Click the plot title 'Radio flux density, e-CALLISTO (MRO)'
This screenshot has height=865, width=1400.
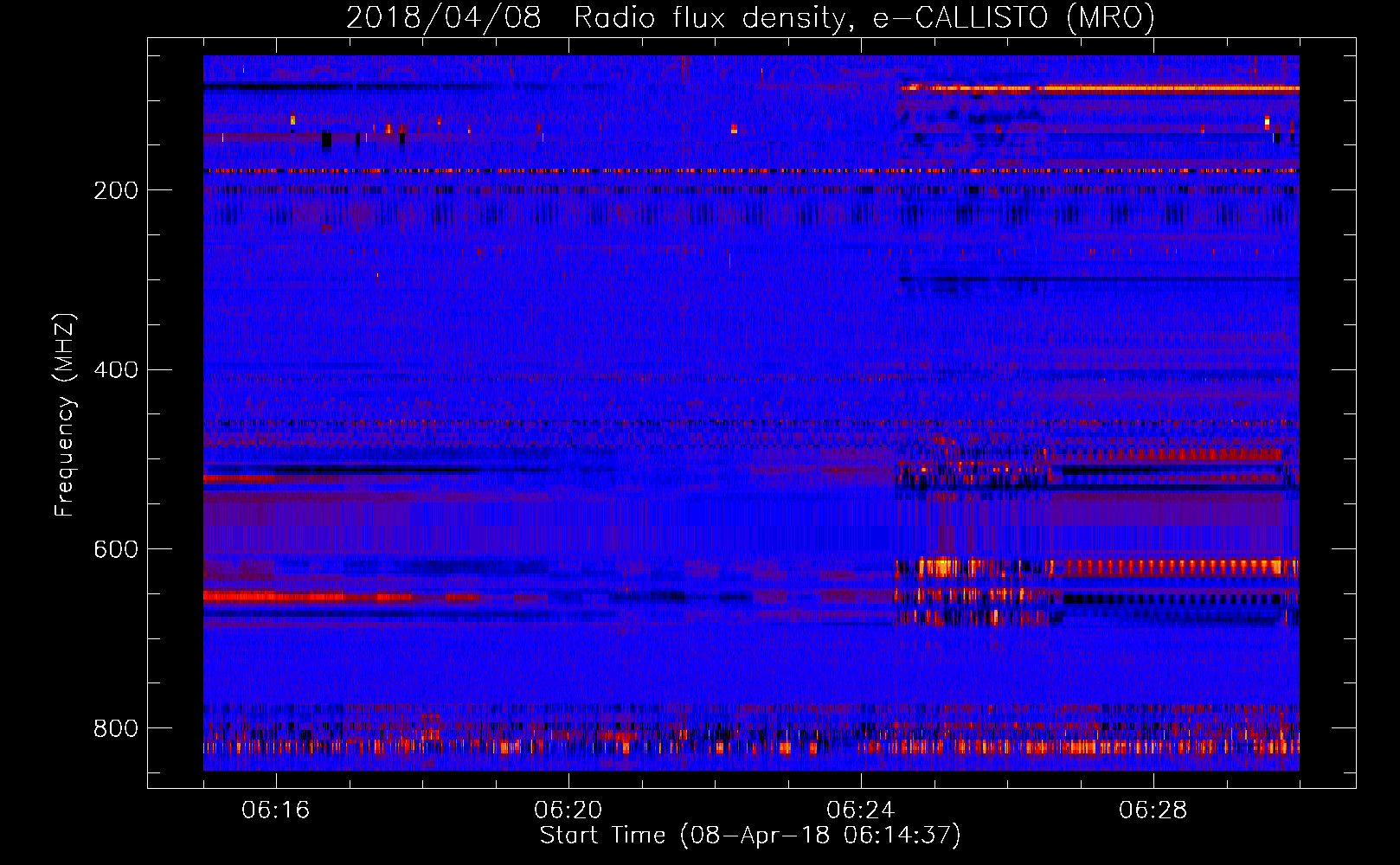point(864,18)
